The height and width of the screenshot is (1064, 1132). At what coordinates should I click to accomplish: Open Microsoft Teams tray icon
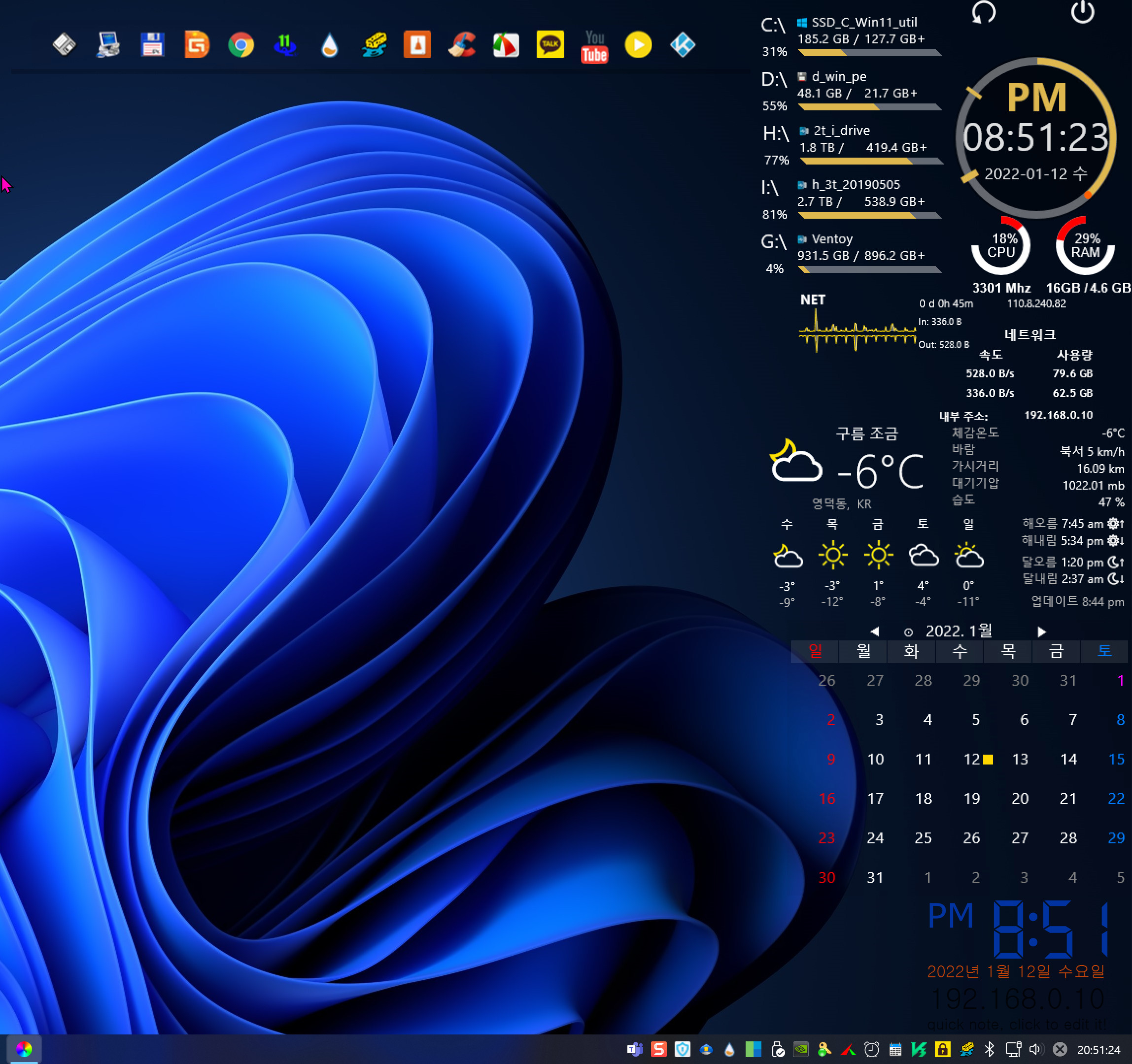[635, 1049]
